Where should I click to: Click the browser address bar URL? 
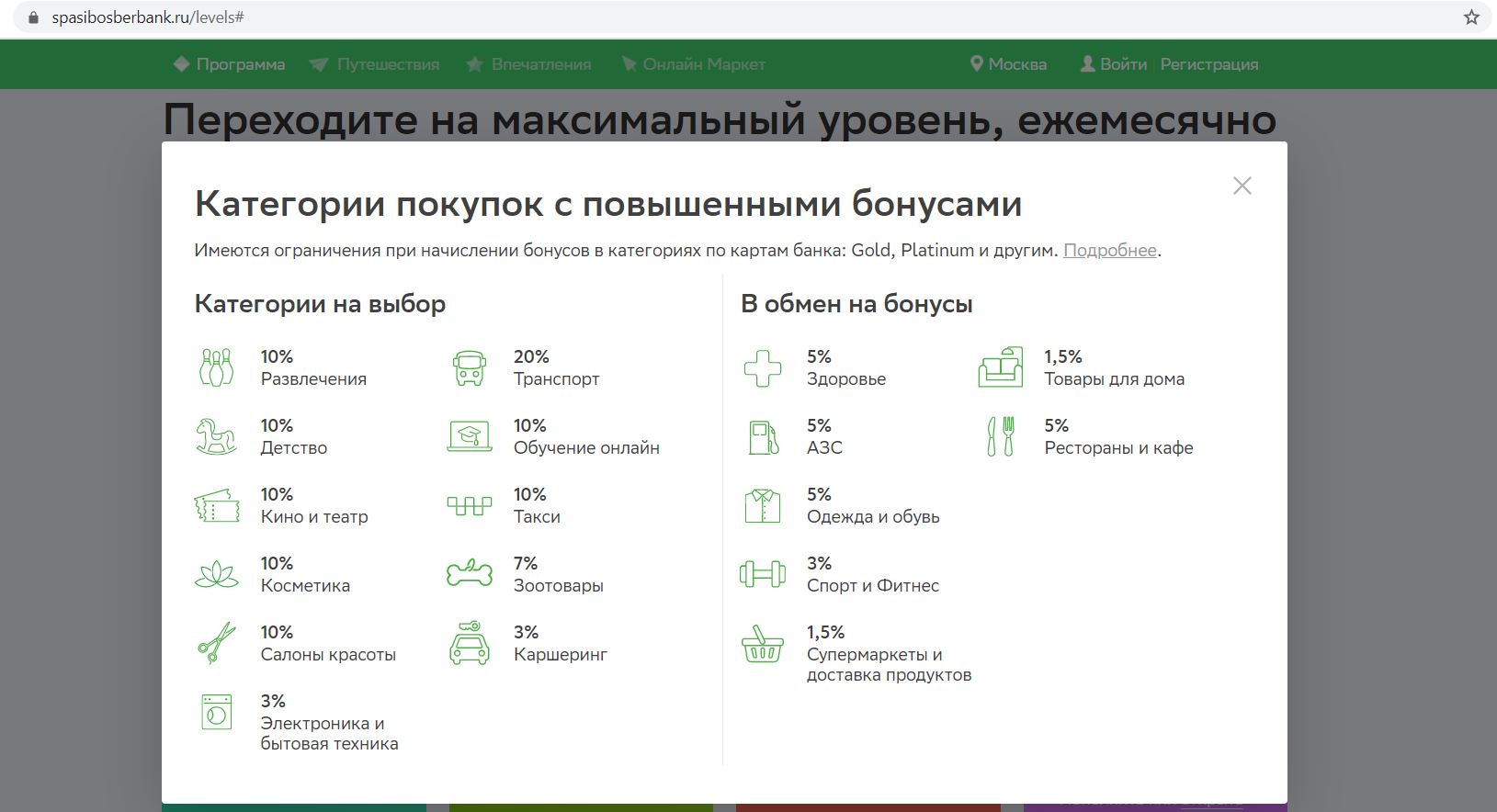coord(148,17)
